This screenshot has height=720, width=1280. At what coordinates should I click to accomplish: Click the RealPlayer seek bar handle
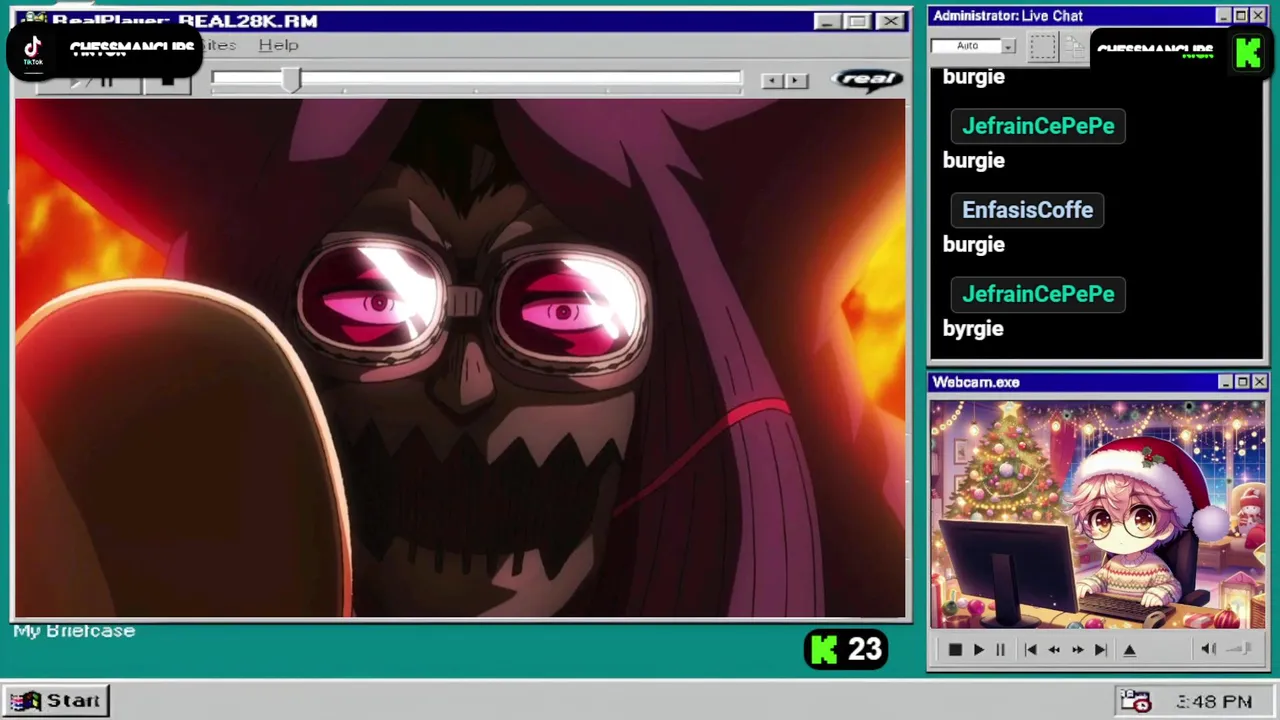pos(291,81)
